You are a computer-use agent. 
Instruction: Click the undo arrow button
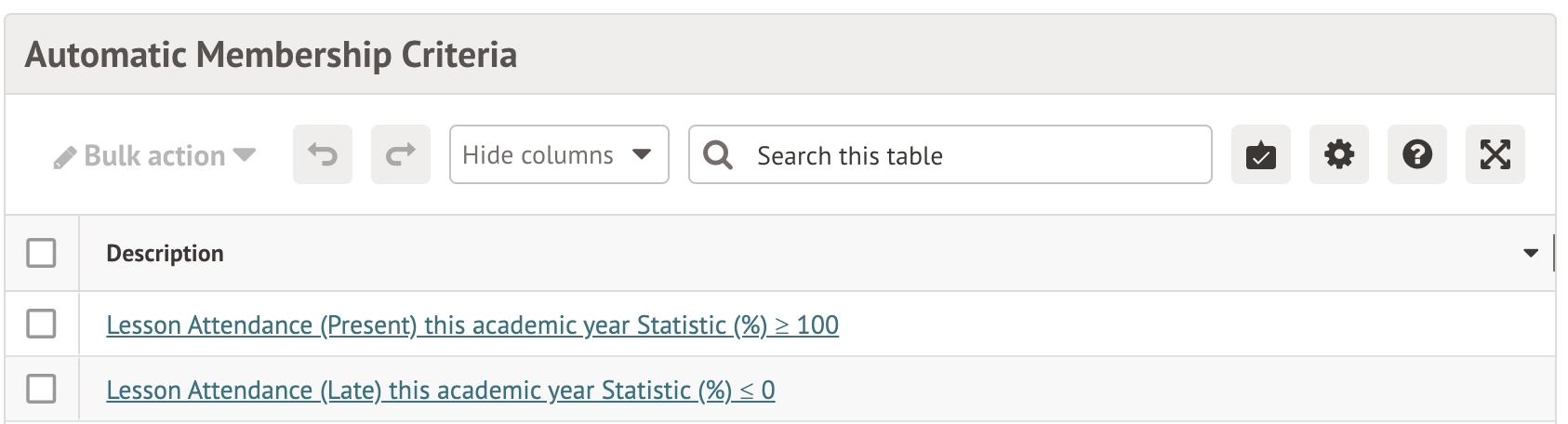pos(323,154)
